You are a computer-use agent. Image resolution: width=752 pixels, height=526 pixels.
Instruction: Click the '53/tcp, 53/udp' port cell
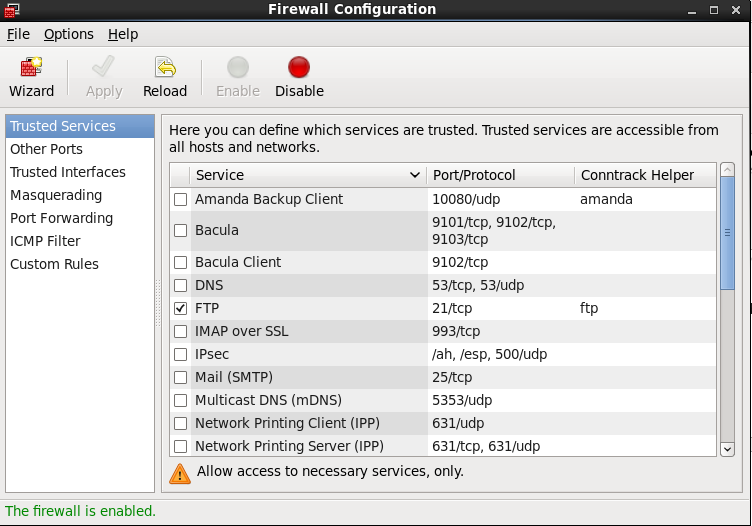[x=478, y=285]
